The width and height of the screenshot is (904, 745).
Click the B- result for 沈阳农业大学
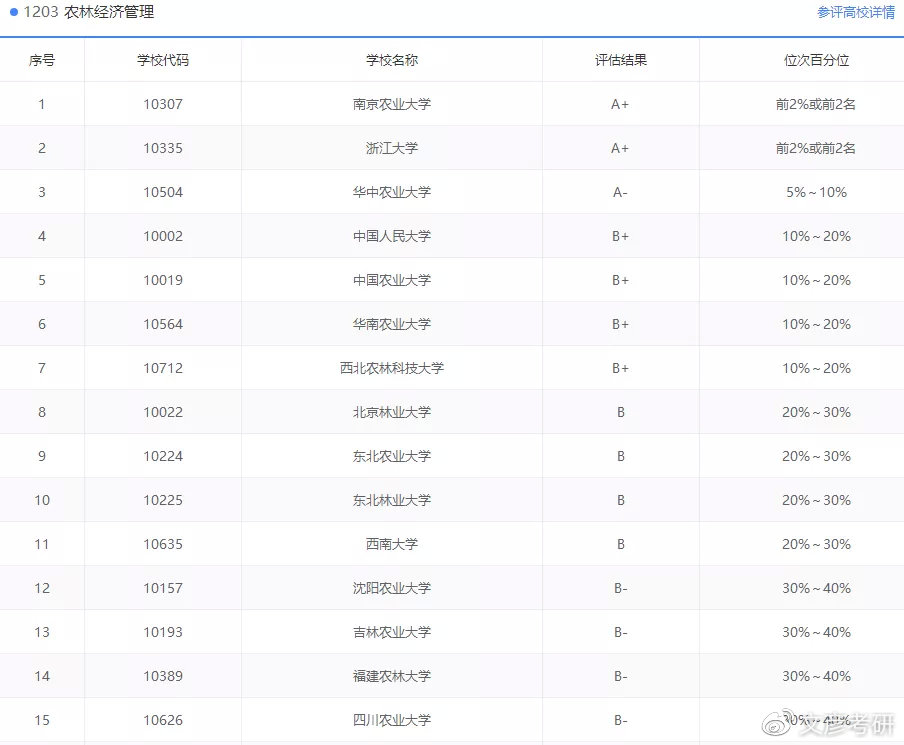[621, 588]
